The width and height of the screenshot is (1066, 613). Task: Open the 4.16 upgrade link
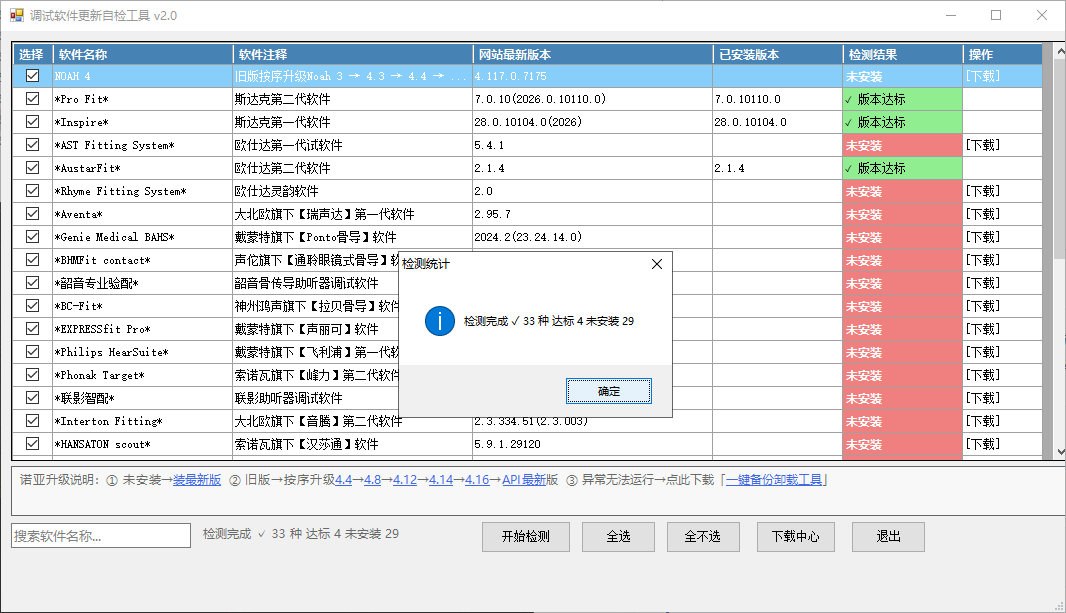coord(477,480)
